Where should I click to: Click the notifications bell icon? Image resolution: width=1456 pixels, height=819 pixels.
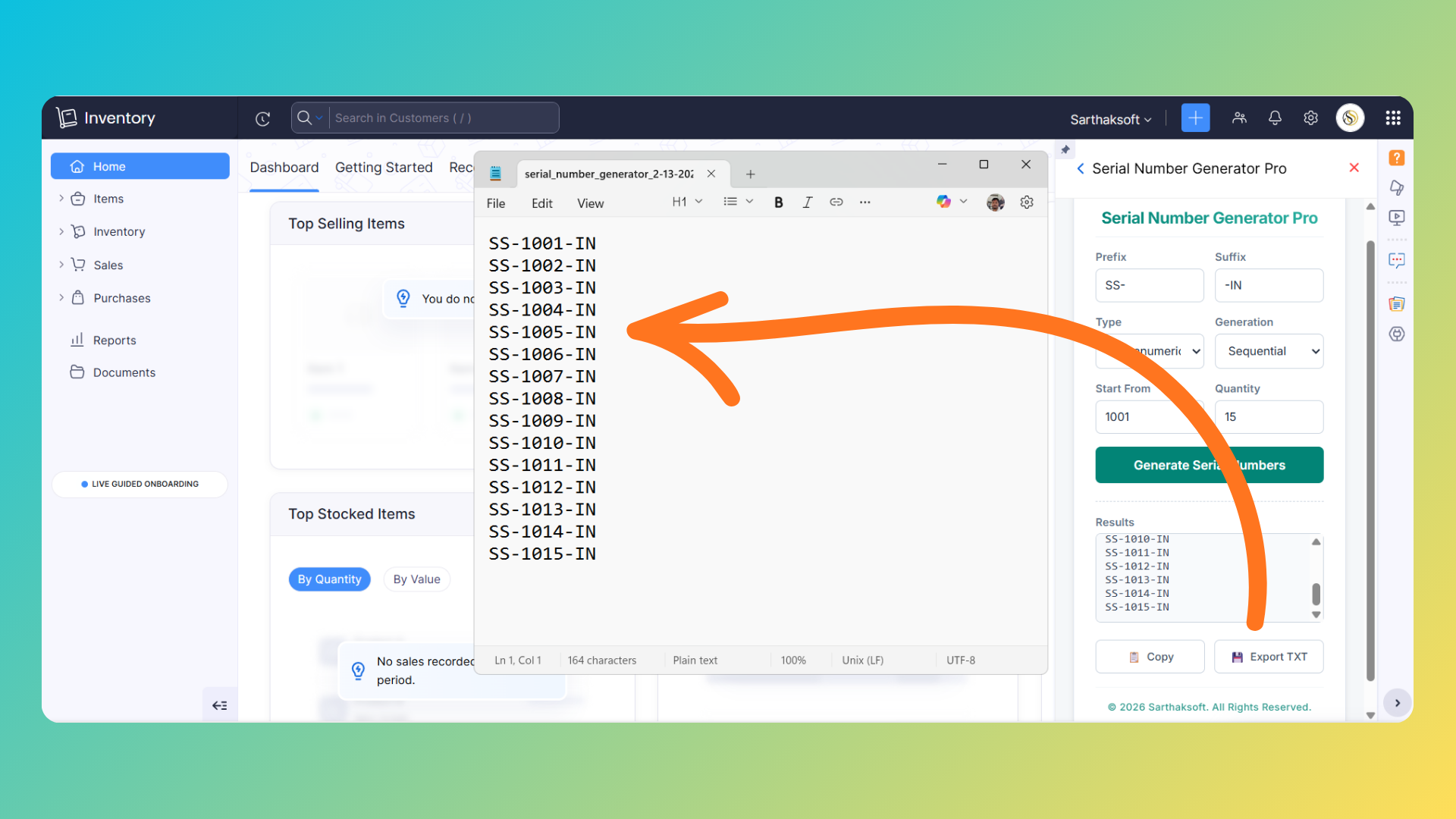click(1275, 118)
